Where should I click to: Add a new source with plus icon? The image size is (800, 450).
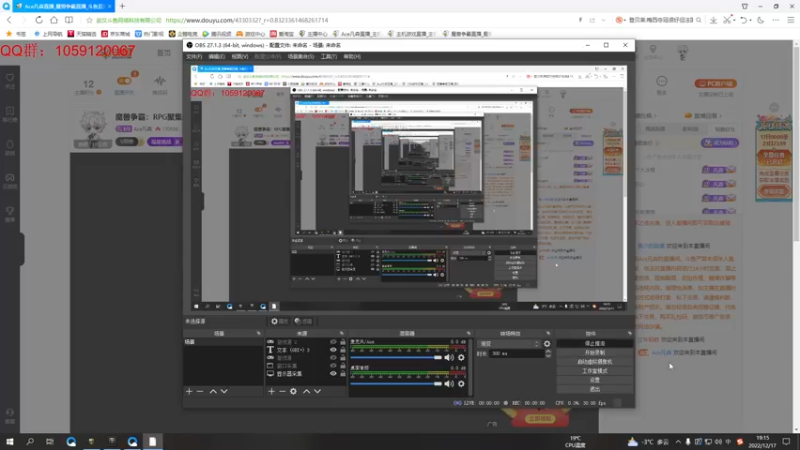click(x=271, y=391)
